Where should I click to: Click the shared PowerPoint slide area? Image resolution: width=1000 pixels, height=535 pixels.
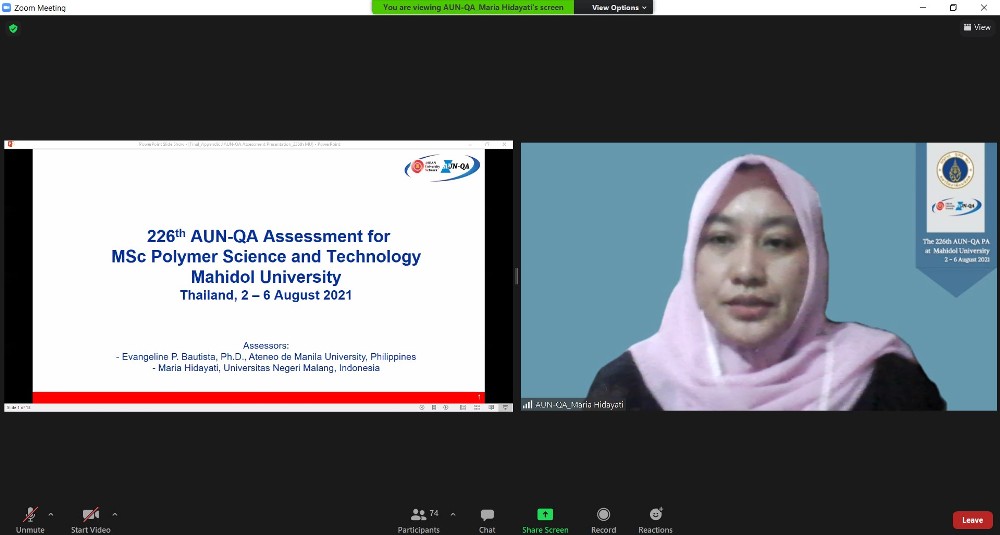[x=258, y=270]
